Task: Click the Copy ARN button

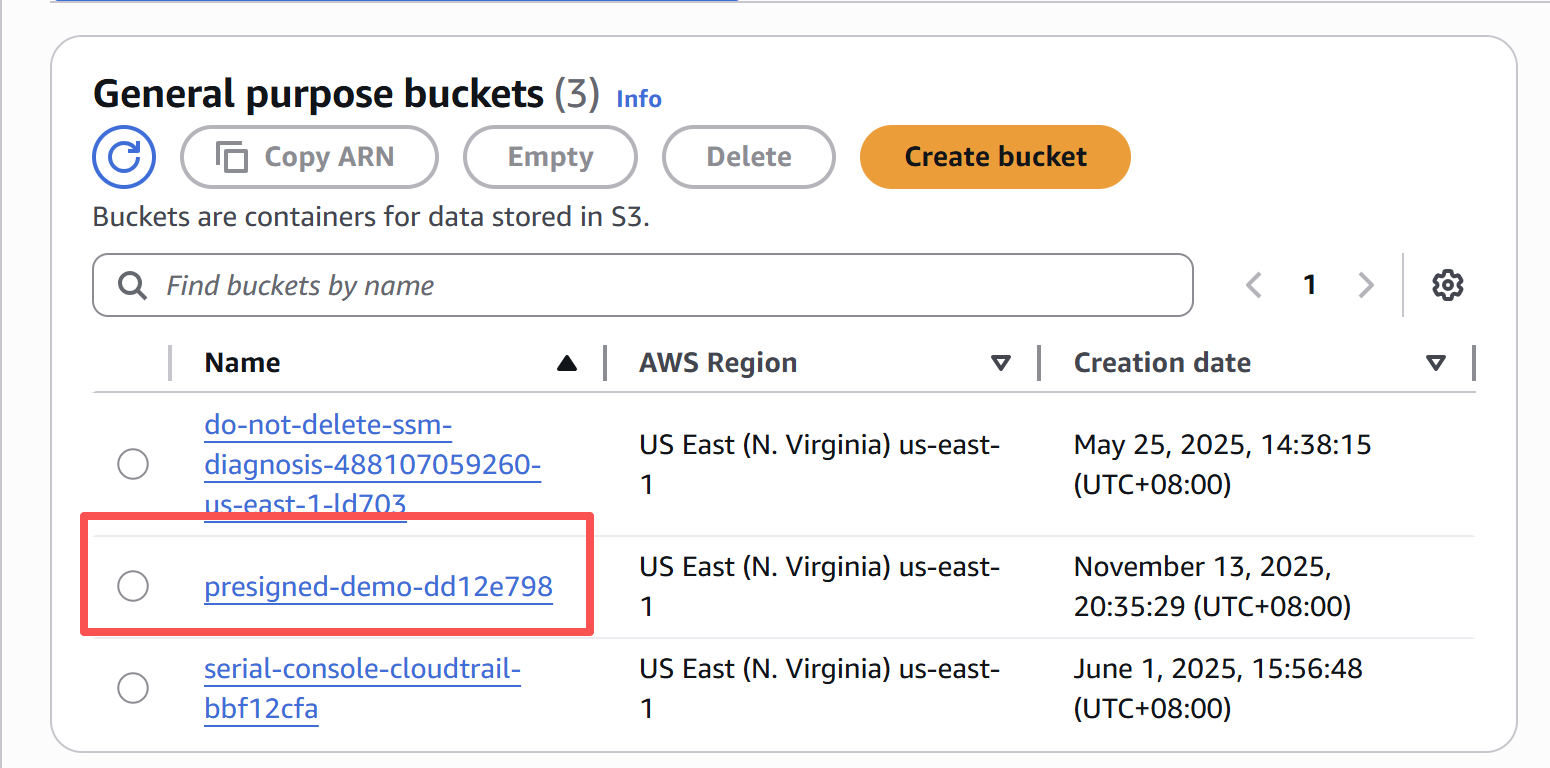Action: pyautogui.click(x=309, y=157)
